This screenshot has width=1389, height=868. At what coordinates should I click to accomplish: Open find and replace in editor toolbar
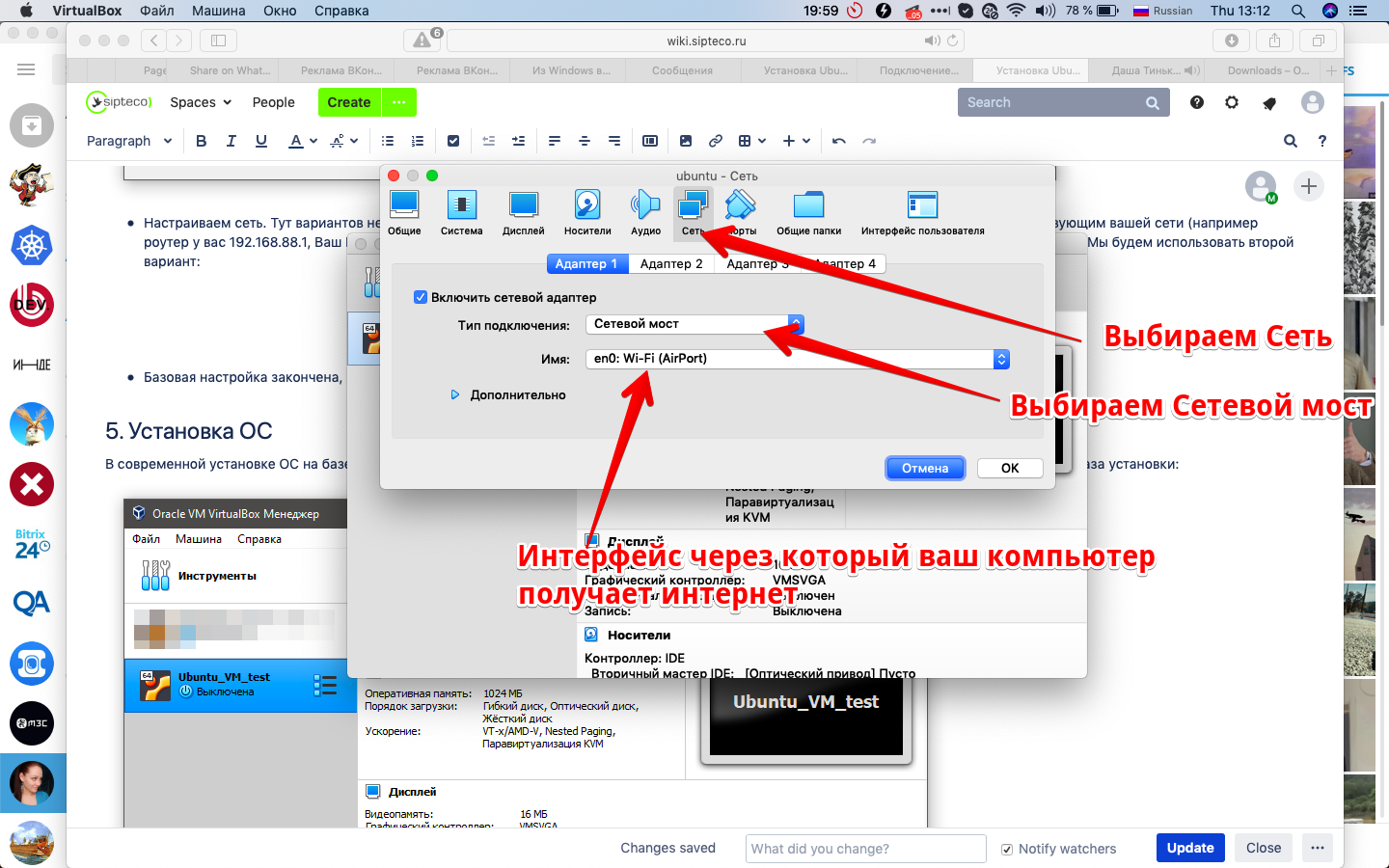1291,141
